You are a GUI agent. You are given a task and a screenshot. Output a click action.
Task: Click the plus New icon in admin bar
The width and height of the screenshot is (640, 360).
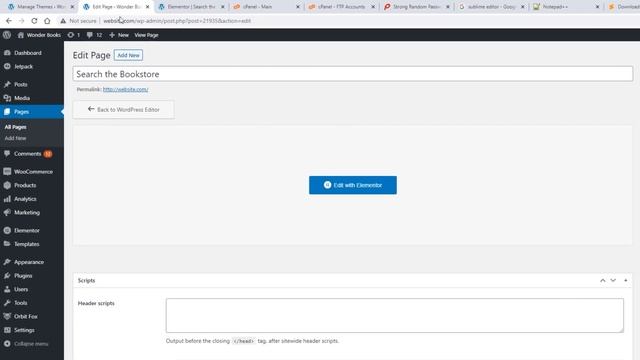click(112, 35)
